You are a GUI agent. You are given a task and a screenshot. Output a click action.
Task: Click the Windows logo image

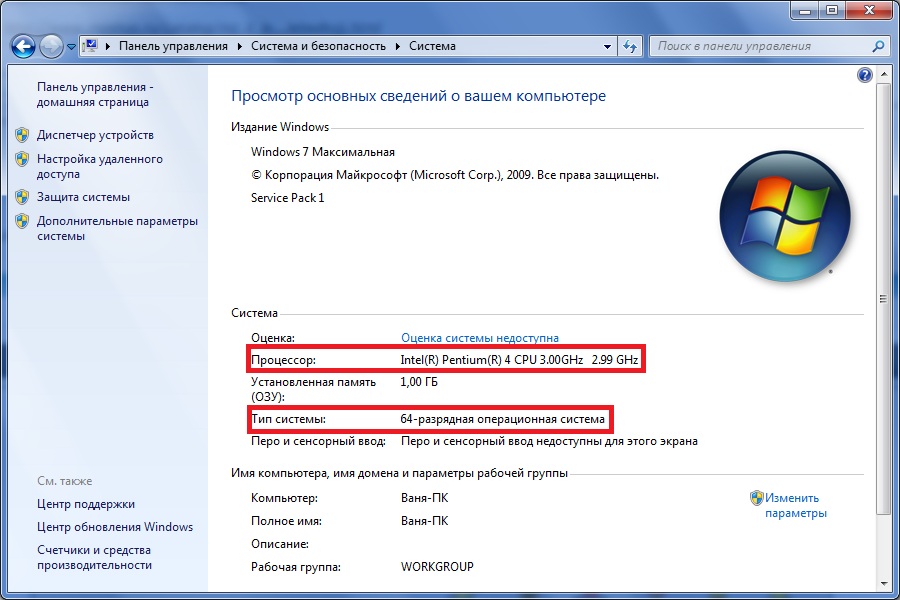785,216
